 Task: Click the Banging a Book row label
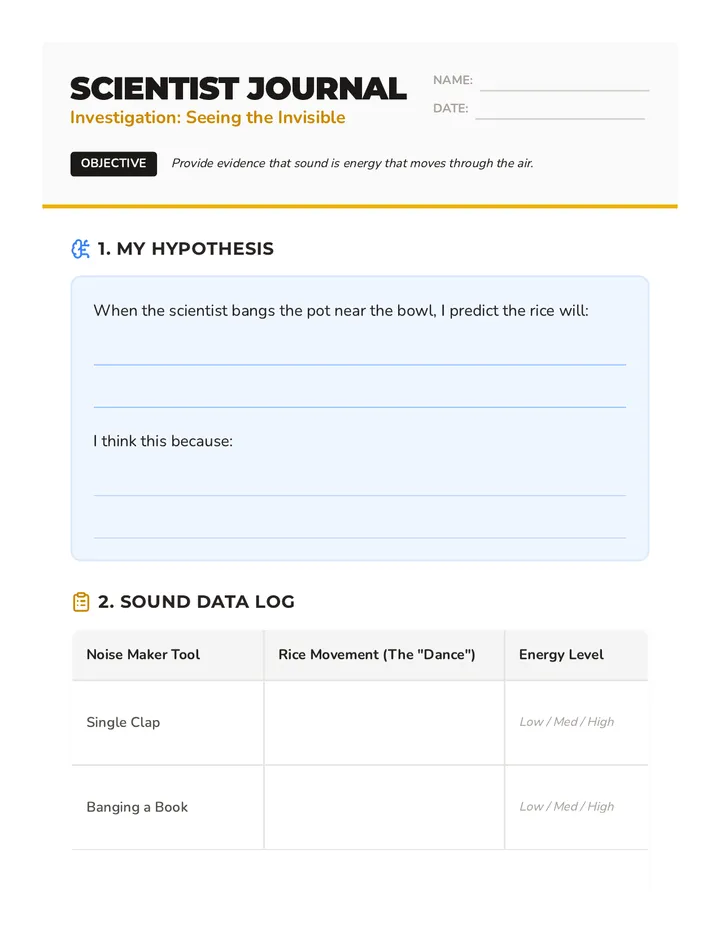click(x=137, y=807)
